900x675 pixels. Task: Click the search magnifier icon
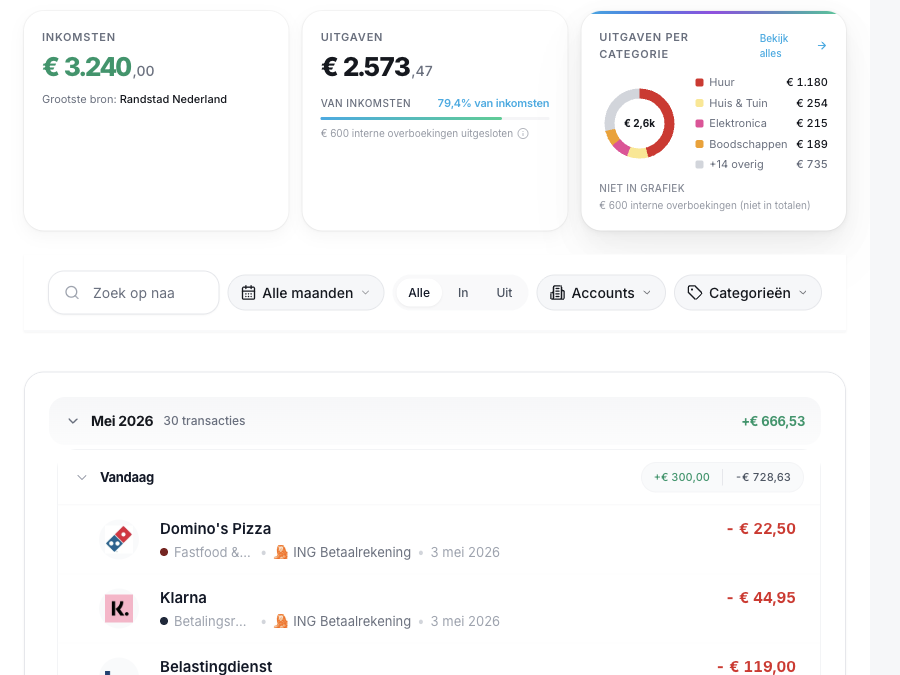tap(72, 293)
